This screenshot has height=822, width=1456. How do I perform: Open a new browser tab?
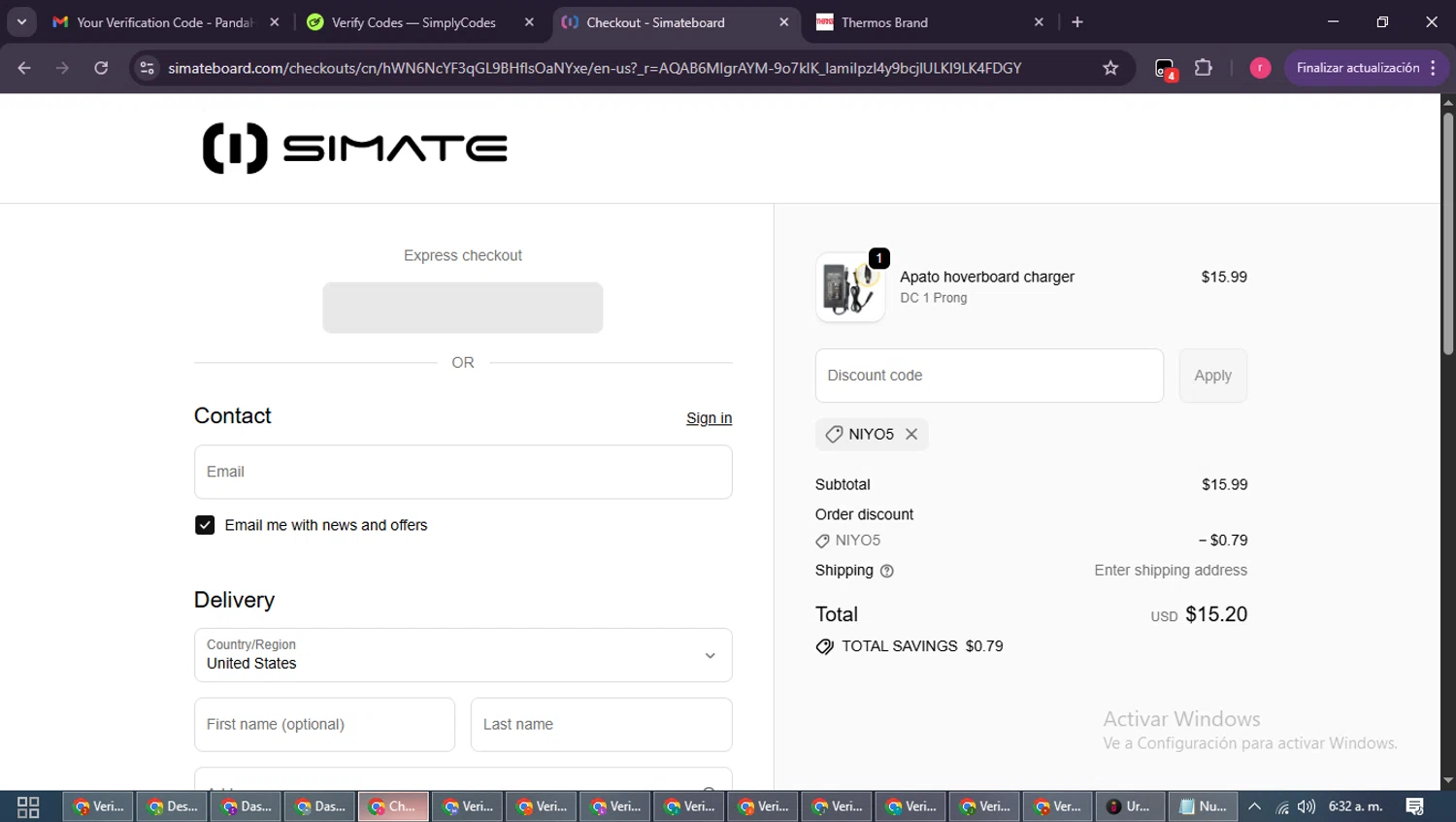pyautogui.click(x=1077, y=21)
